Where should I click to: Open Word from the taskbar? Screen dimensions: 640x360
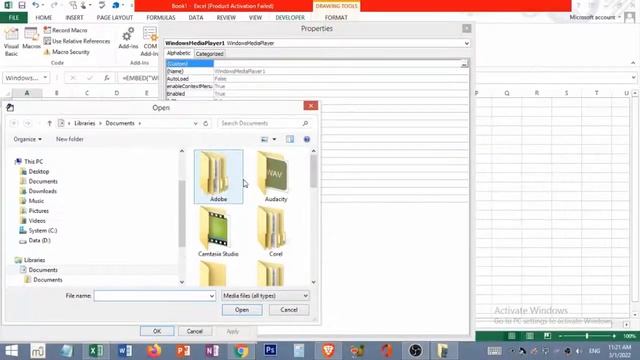[x=125, y=351]
